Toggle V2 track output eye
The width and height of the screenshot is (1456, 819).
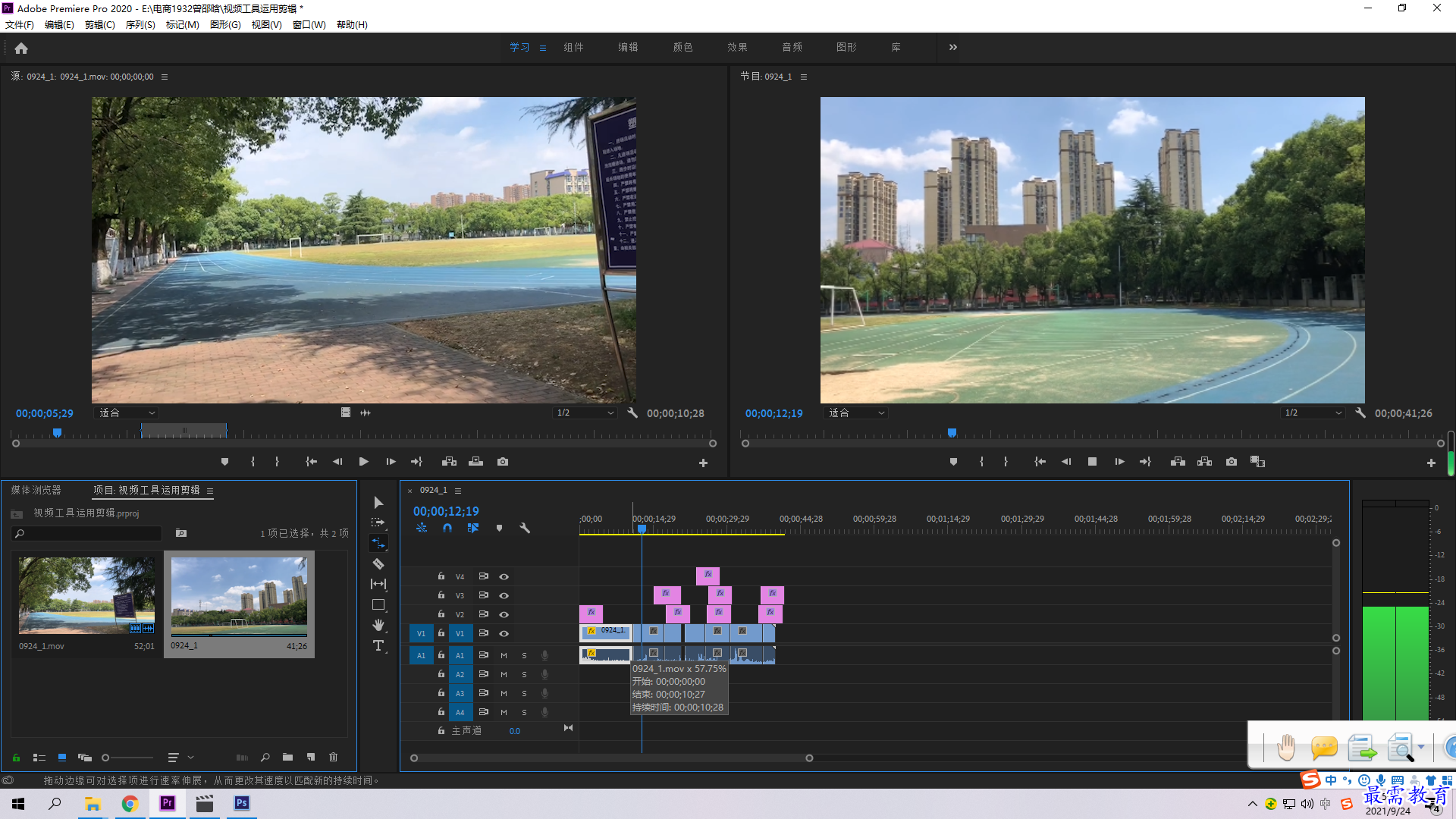(x=504, y=614)
